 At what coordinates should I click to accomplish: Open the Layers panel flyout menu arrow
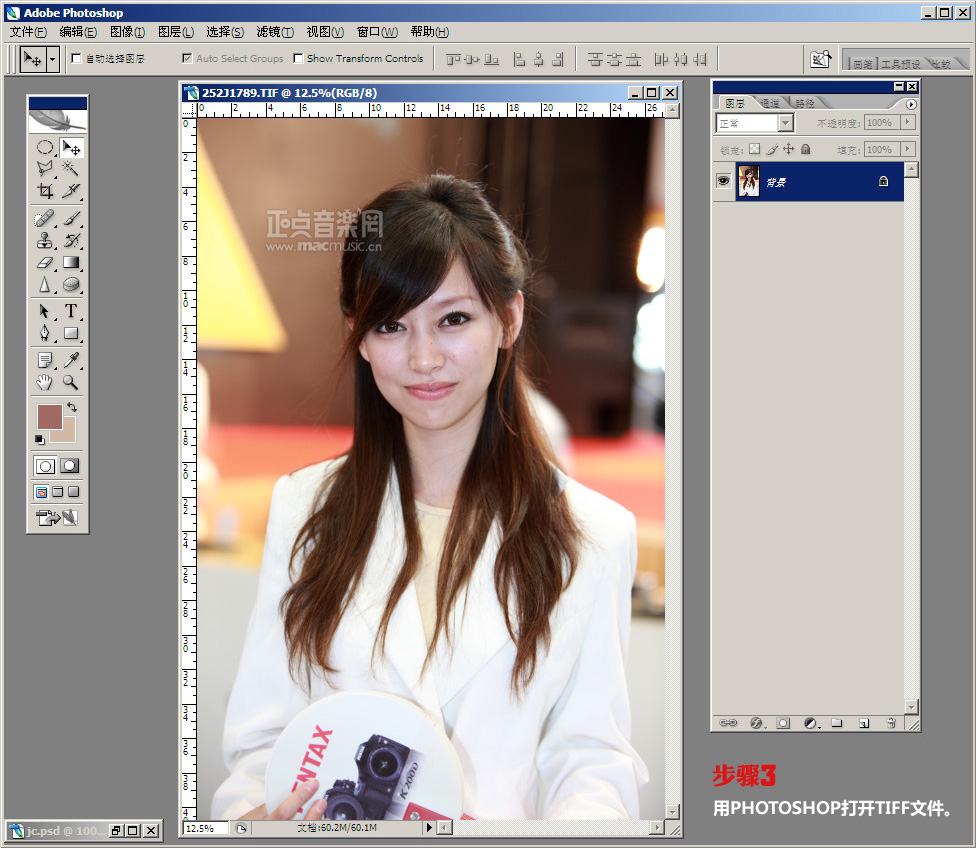click(x=911, y=104)
